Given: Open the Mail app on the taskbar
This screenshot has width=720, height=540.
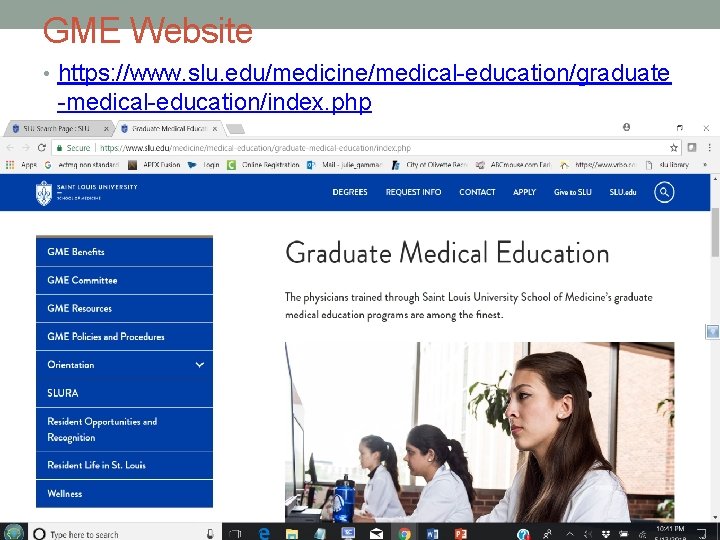Looking at the screenshot, I should coord(377,534).
